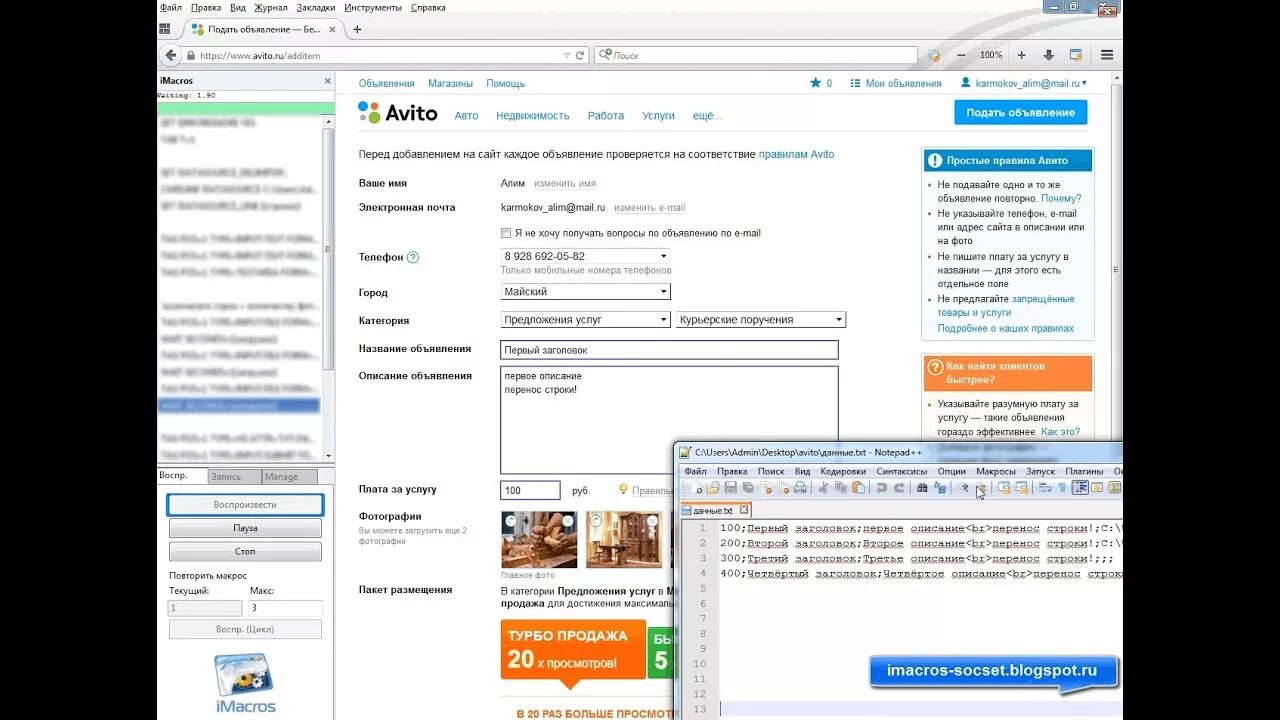Toggle Show Indent Guide icon in Notepad++
The width and height of the screenshot is (1280, 720).
pyautogui.click(x=1080, y=488)
